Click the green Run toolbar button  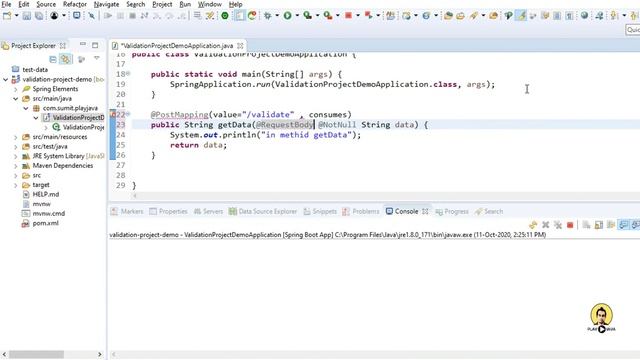click(287, 16)
